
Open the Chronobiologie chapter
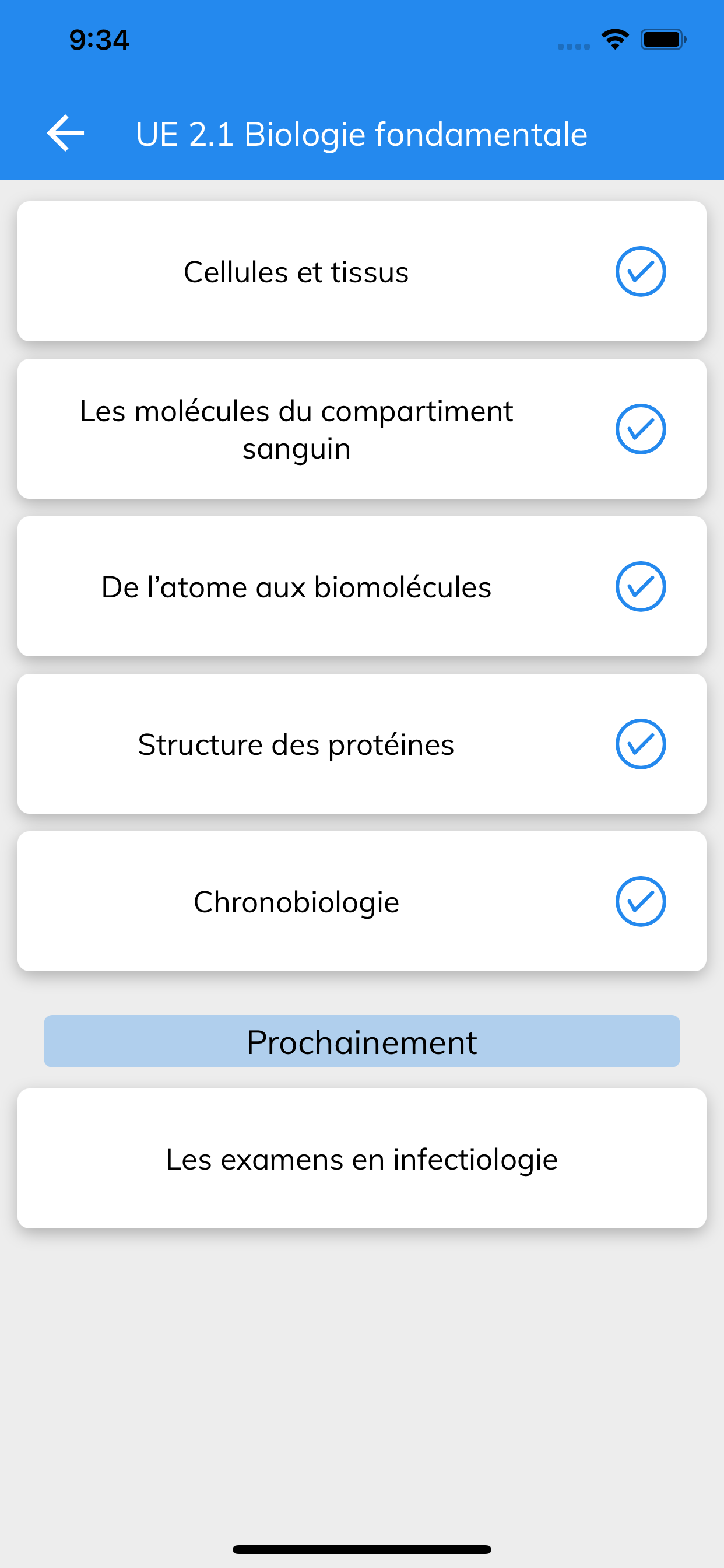pyautogui.click(x=362, y=901)
